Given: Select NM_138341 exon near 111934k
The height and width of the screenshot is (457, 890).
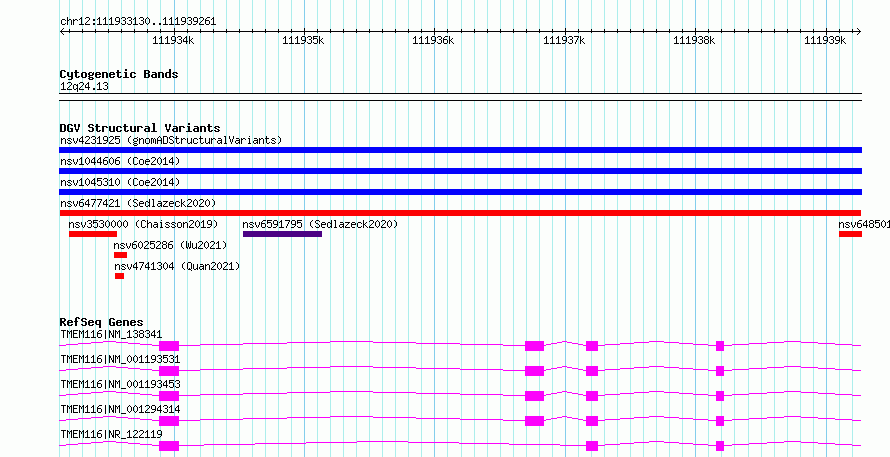Looking at the screenshot, I should click(169, 346).
